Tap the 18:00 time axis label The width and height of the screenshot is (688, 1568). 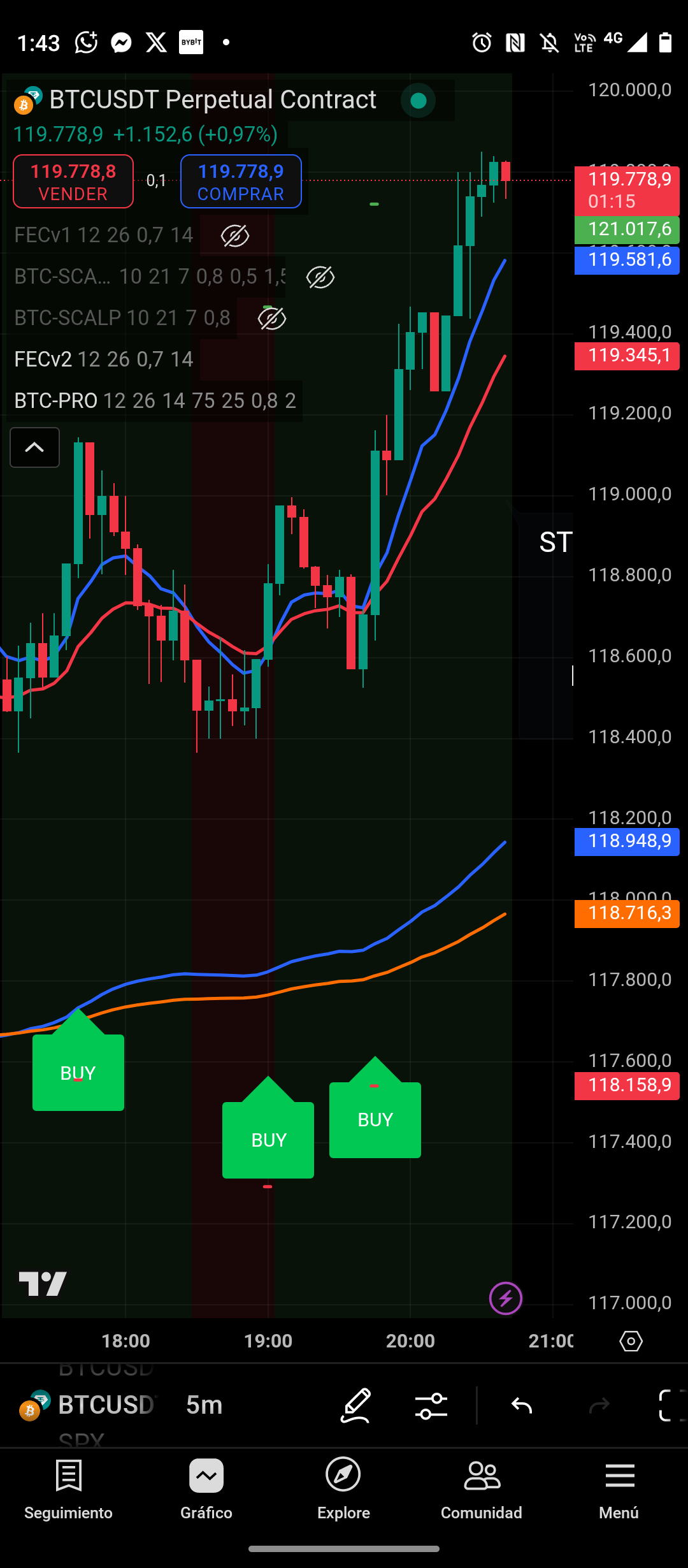coord(125,1341)
